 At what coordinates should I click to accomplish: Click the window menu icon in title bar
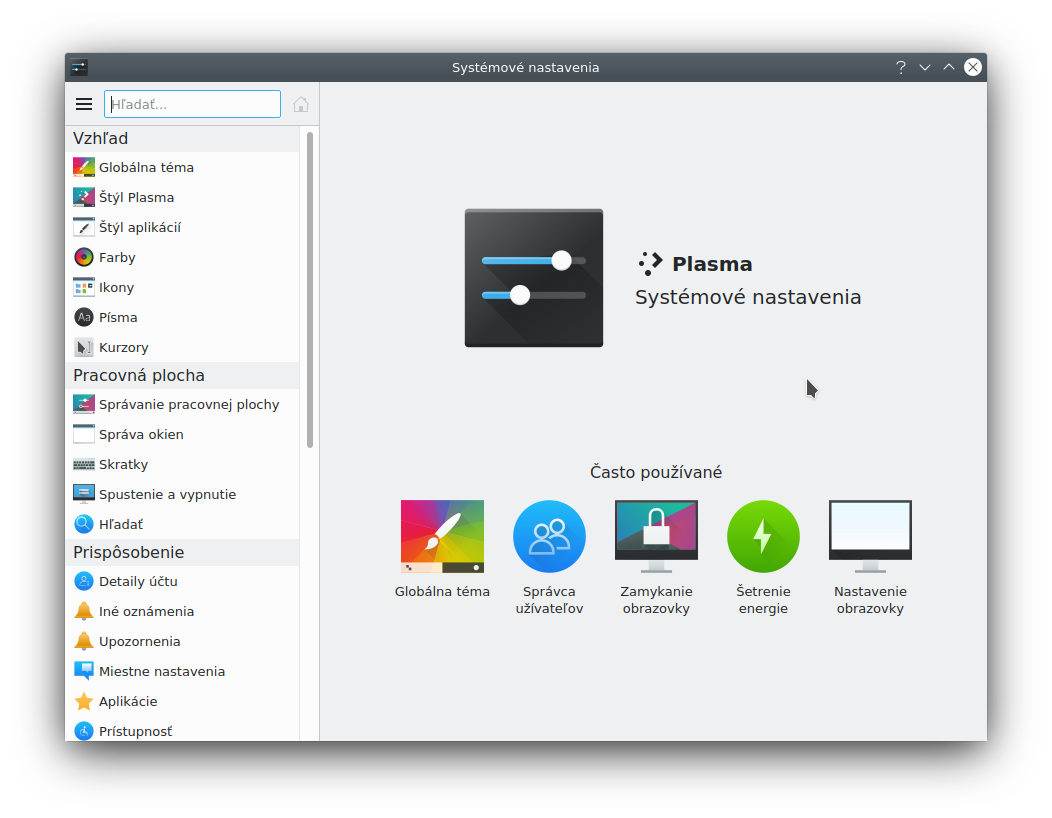pos(79,67)
